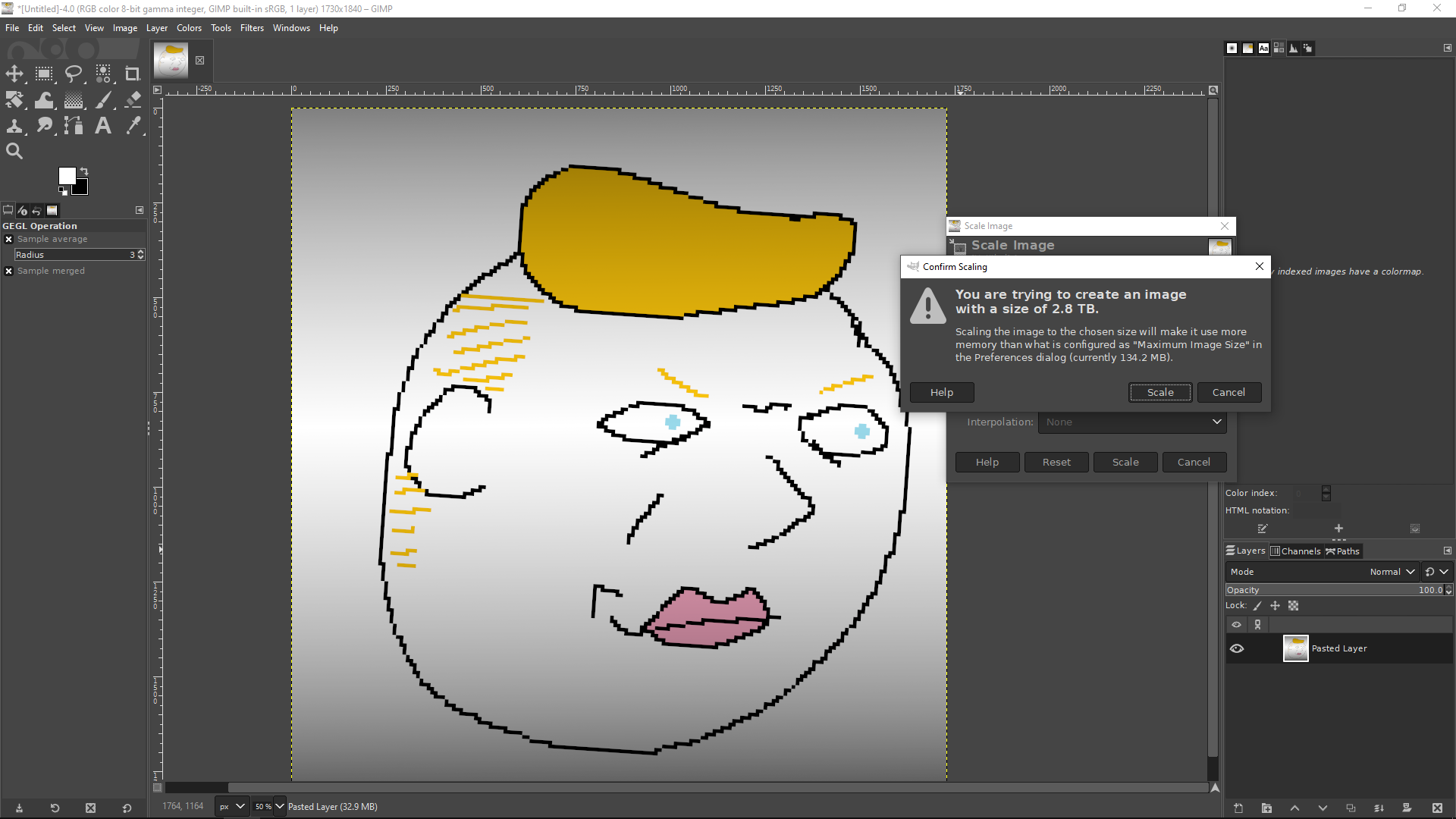This screenshot has width=1456, height=819.
Task: Click Cancel in Confirm Scaling dialog
Action: tap(1228, 392)
